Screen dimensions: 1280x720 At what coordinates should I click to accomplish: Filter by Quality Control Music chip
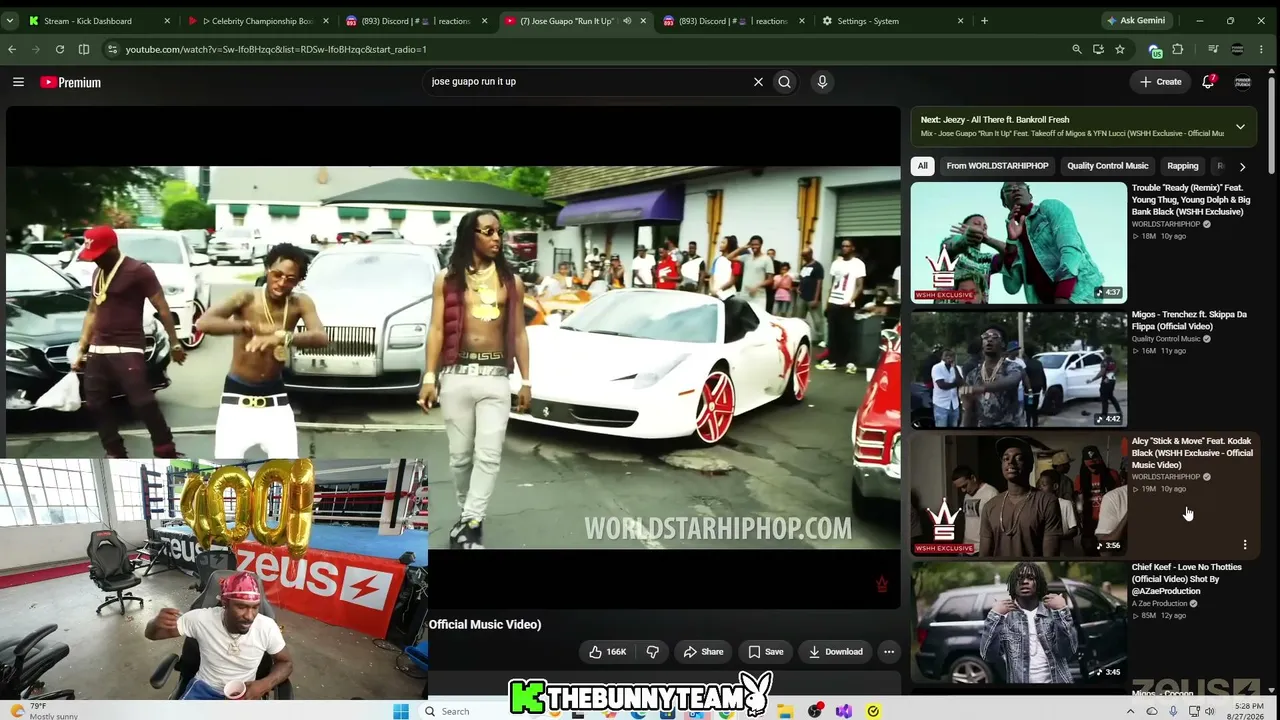click(x=1107, y=166)
